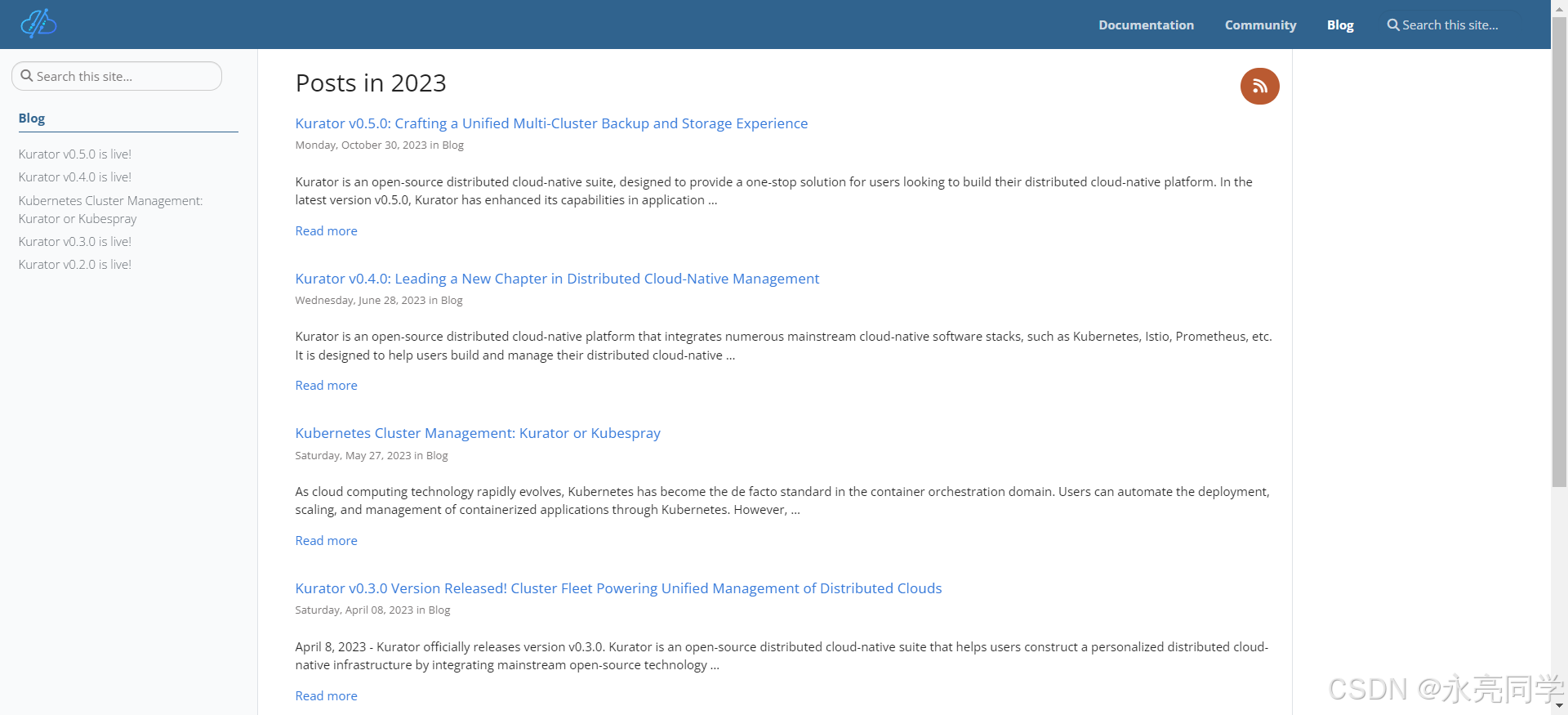The height and width of the screenshot is (715, 1568).
Task: Open the Blog menu item in header
Action: 1340,25
